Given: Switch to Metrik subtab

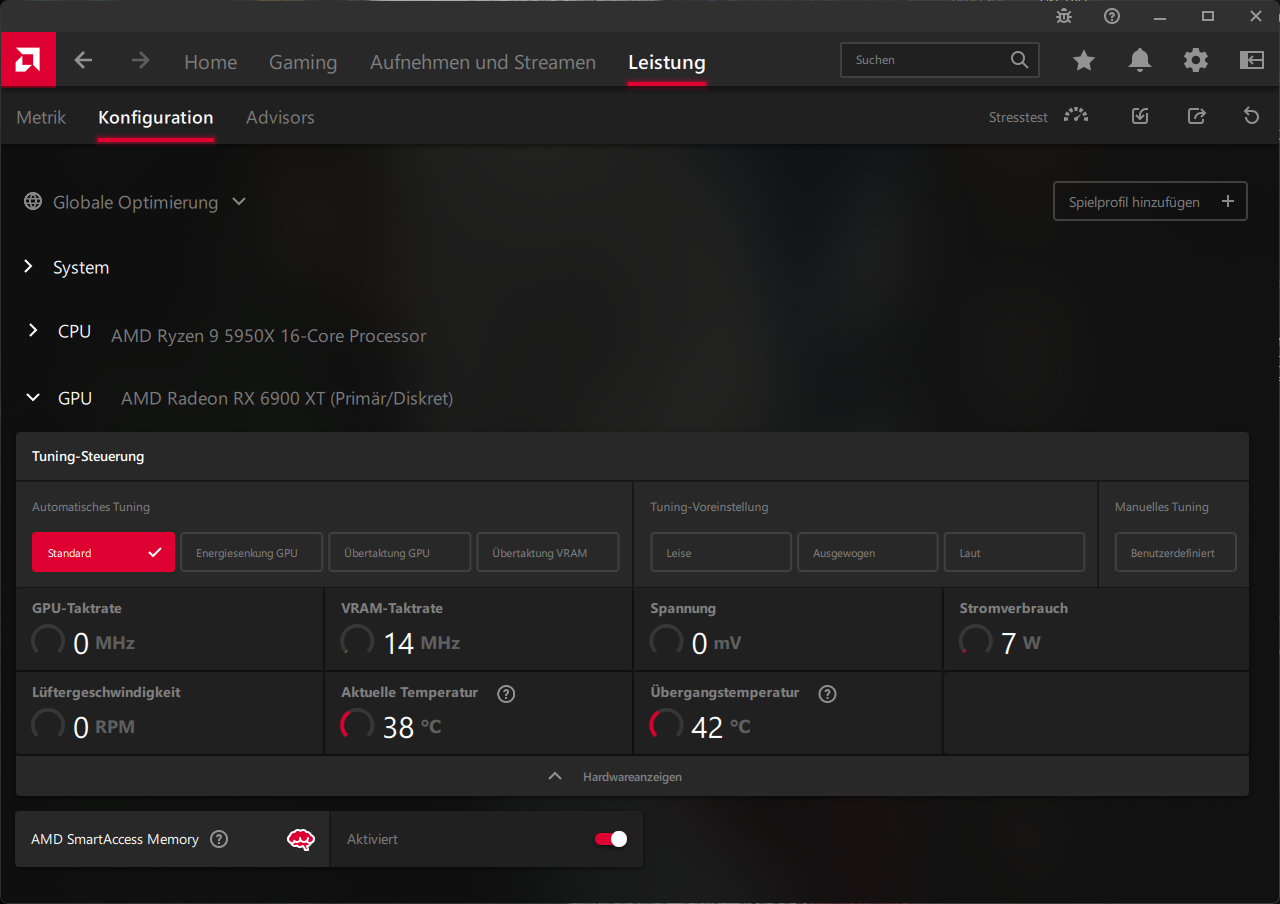Looking at the screenshot, I should click(x=41, y=117).
